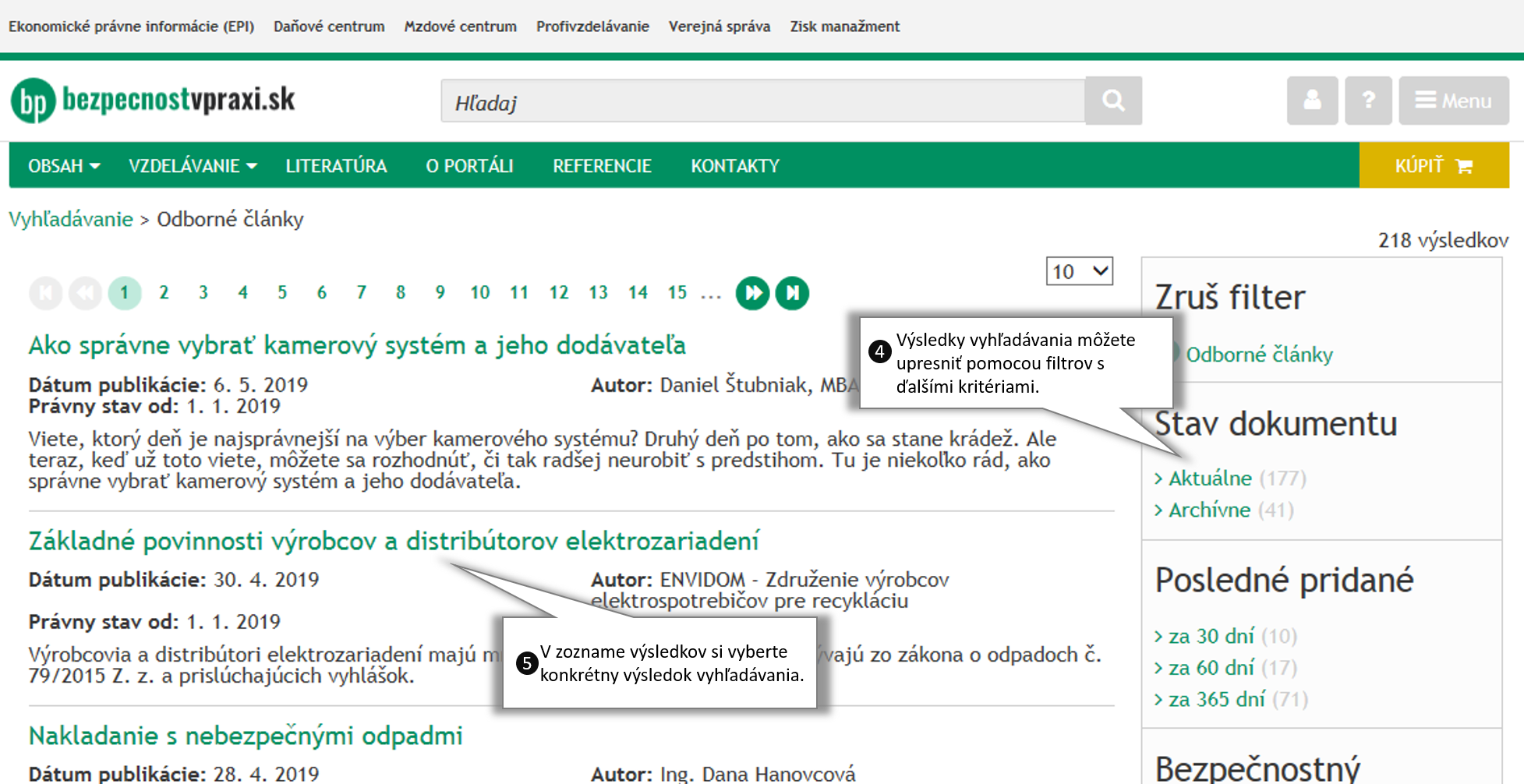
Task: Select the KONTAKTY menu item
Action: point(734,166)
